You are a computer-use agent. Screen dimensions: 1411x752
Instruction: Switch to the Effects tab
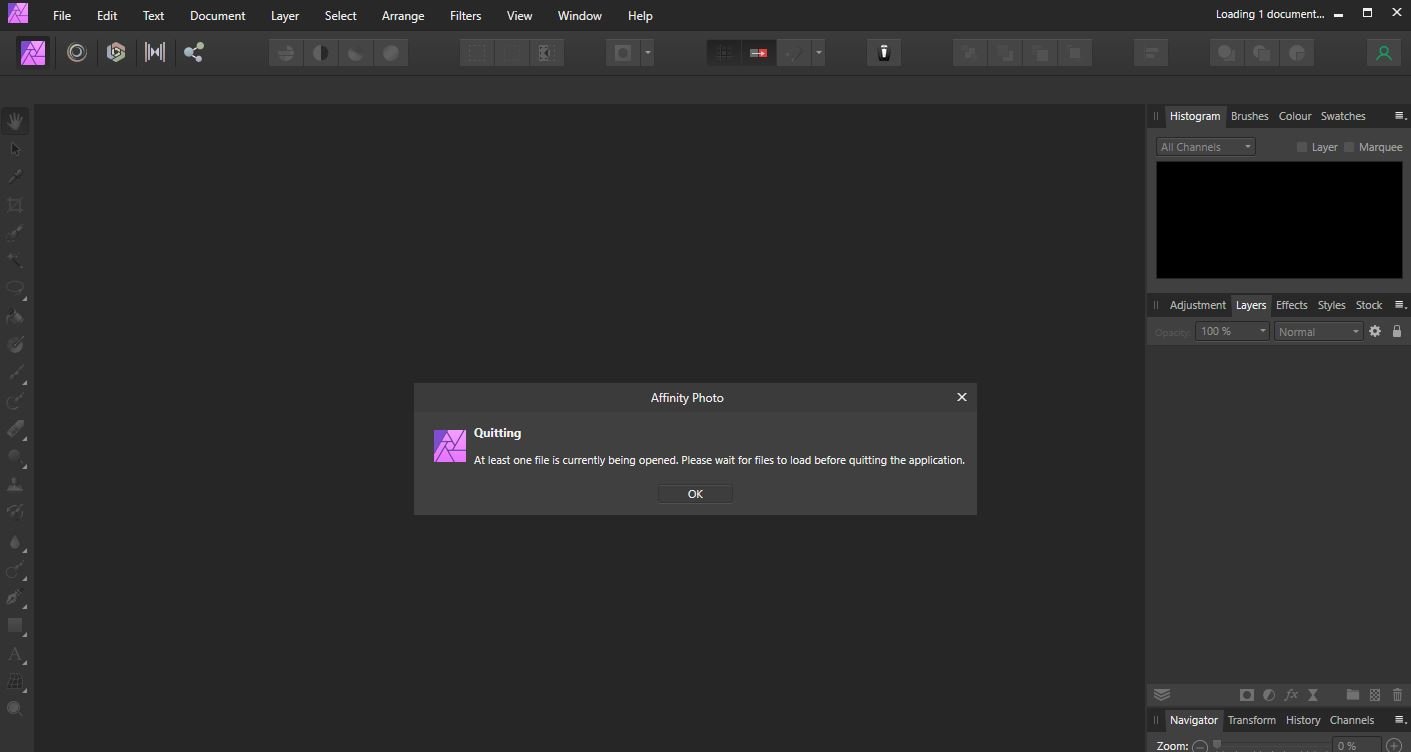(1291, 305)
